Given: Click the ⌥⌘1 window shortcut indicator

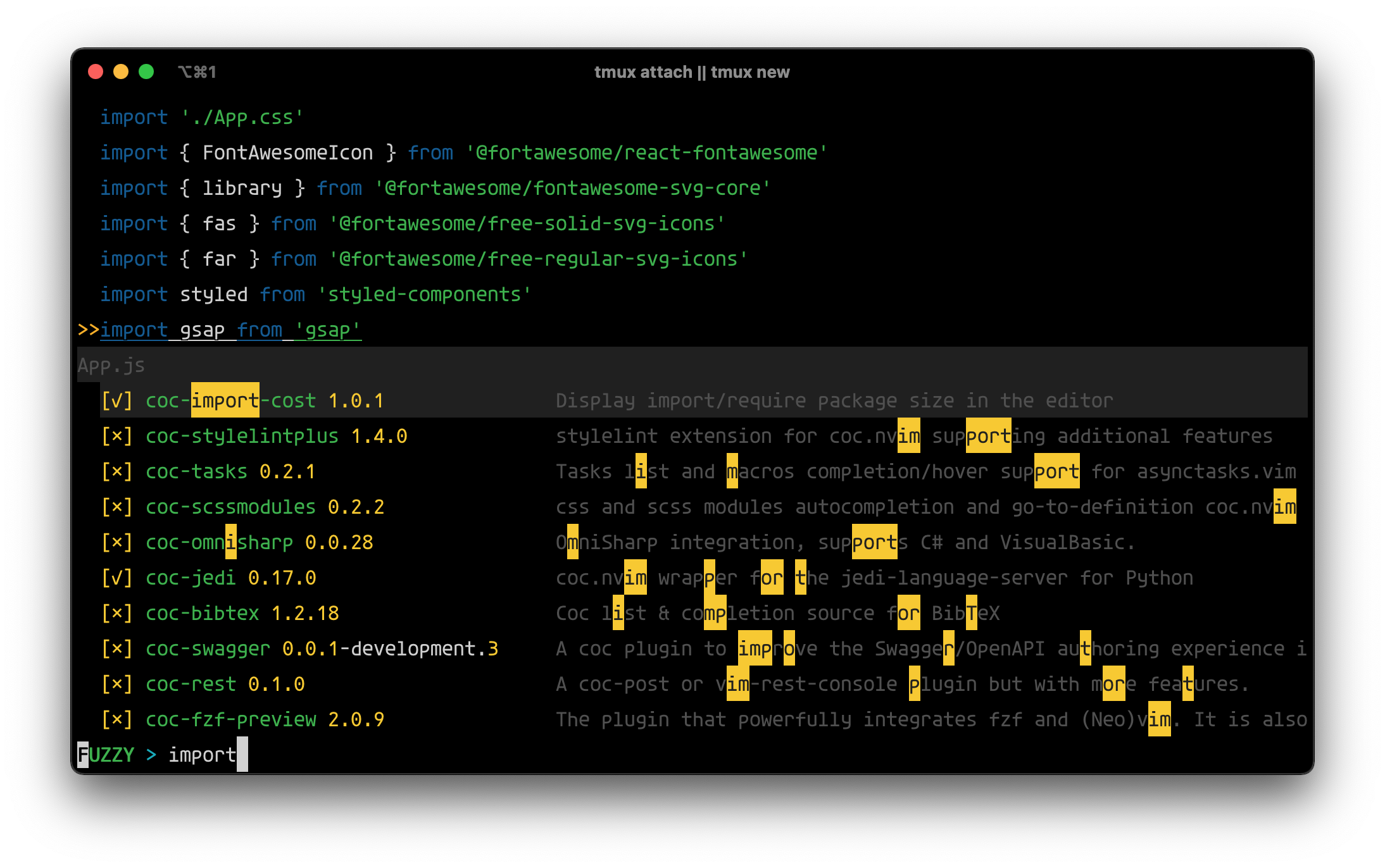Looking at the screenshot, I should (x=197, y=72).
